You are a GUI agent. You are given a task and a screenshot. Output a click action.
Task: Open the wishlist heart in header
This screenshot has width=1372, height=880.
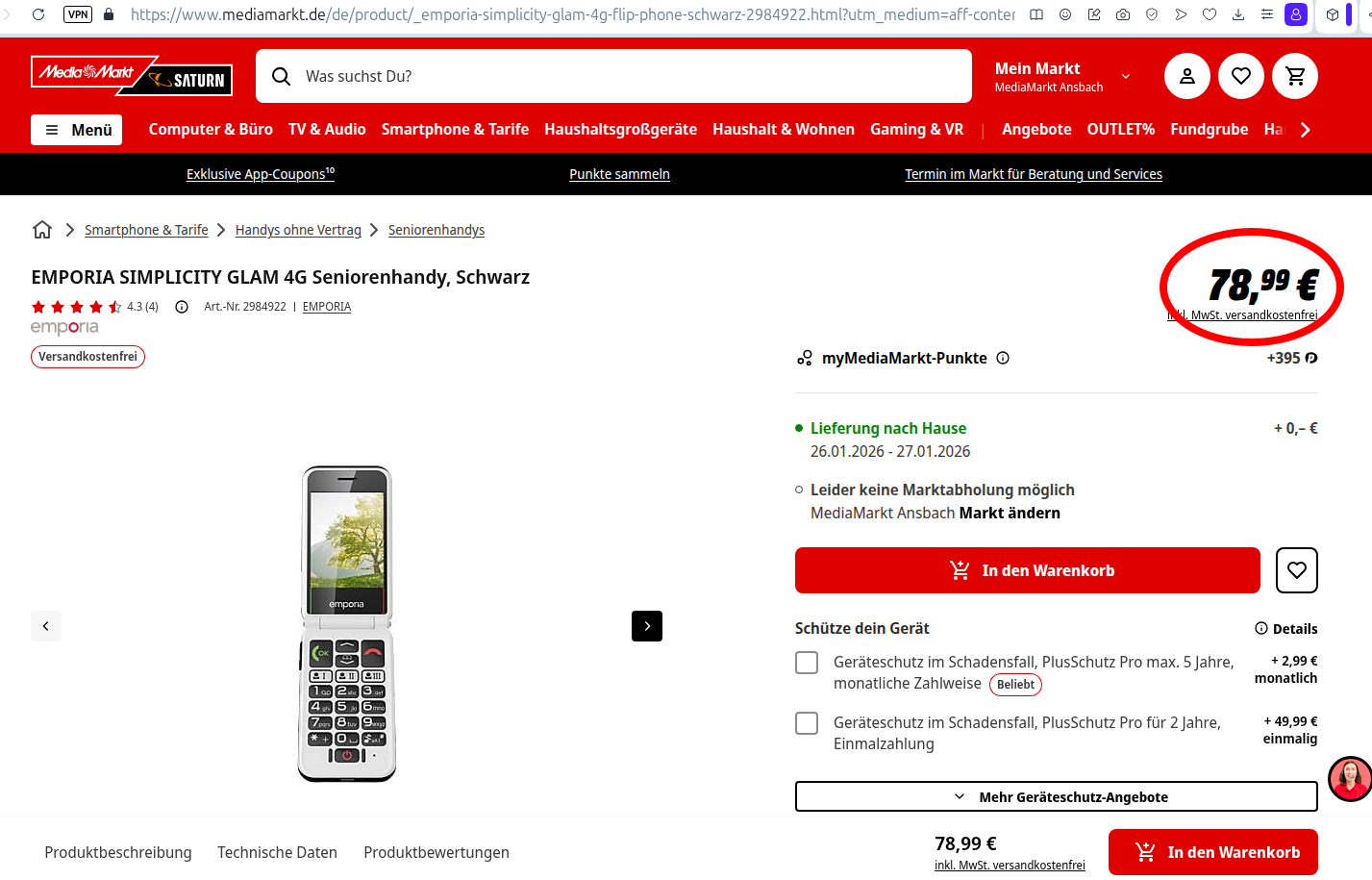[x=1241, y=76]
